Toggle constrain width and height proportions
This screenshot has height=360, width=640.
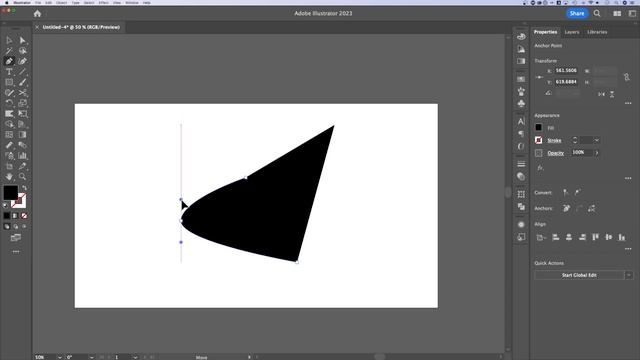click(626, 76)
